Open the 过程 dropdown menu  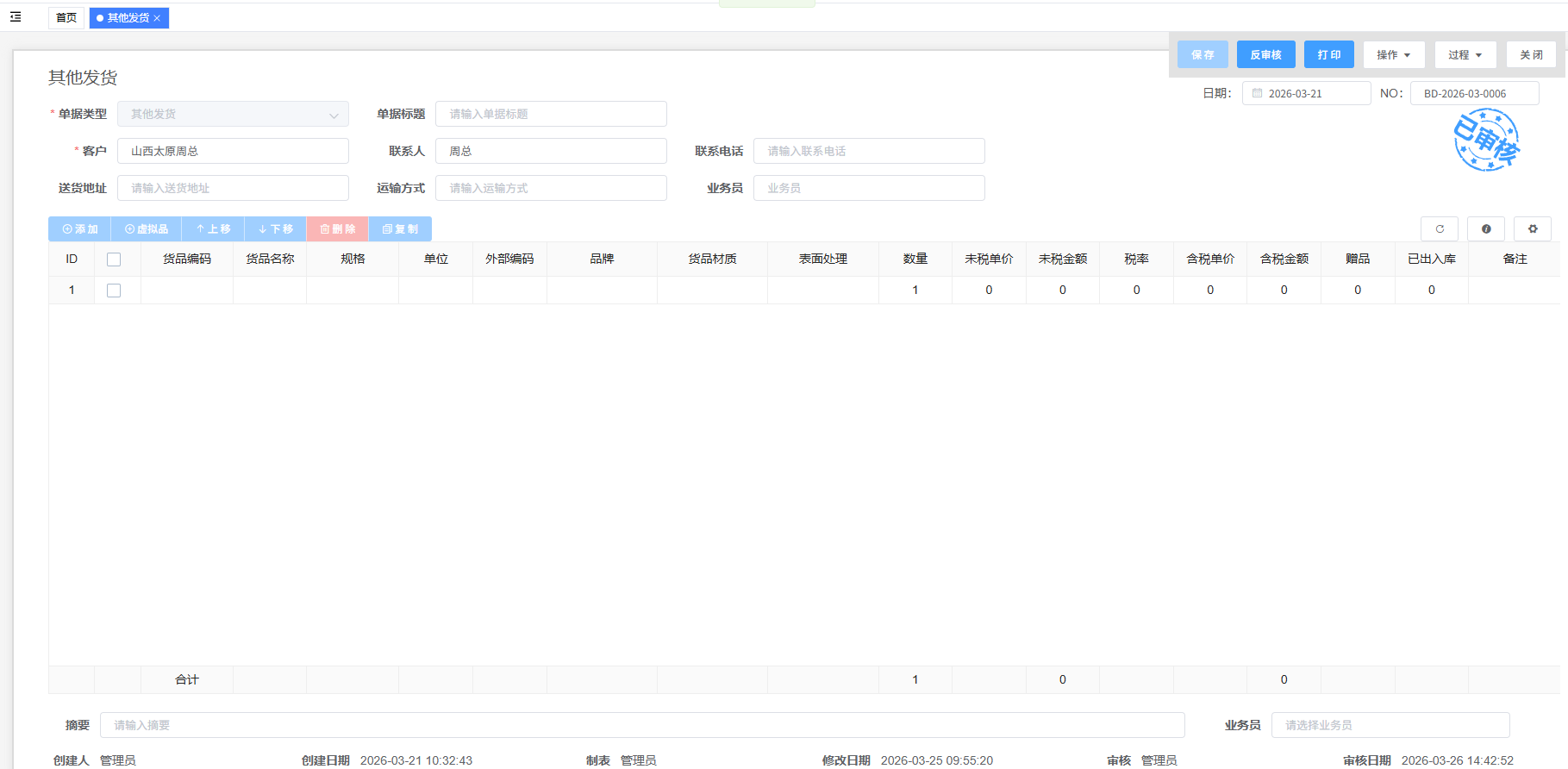pos(1465,55)
